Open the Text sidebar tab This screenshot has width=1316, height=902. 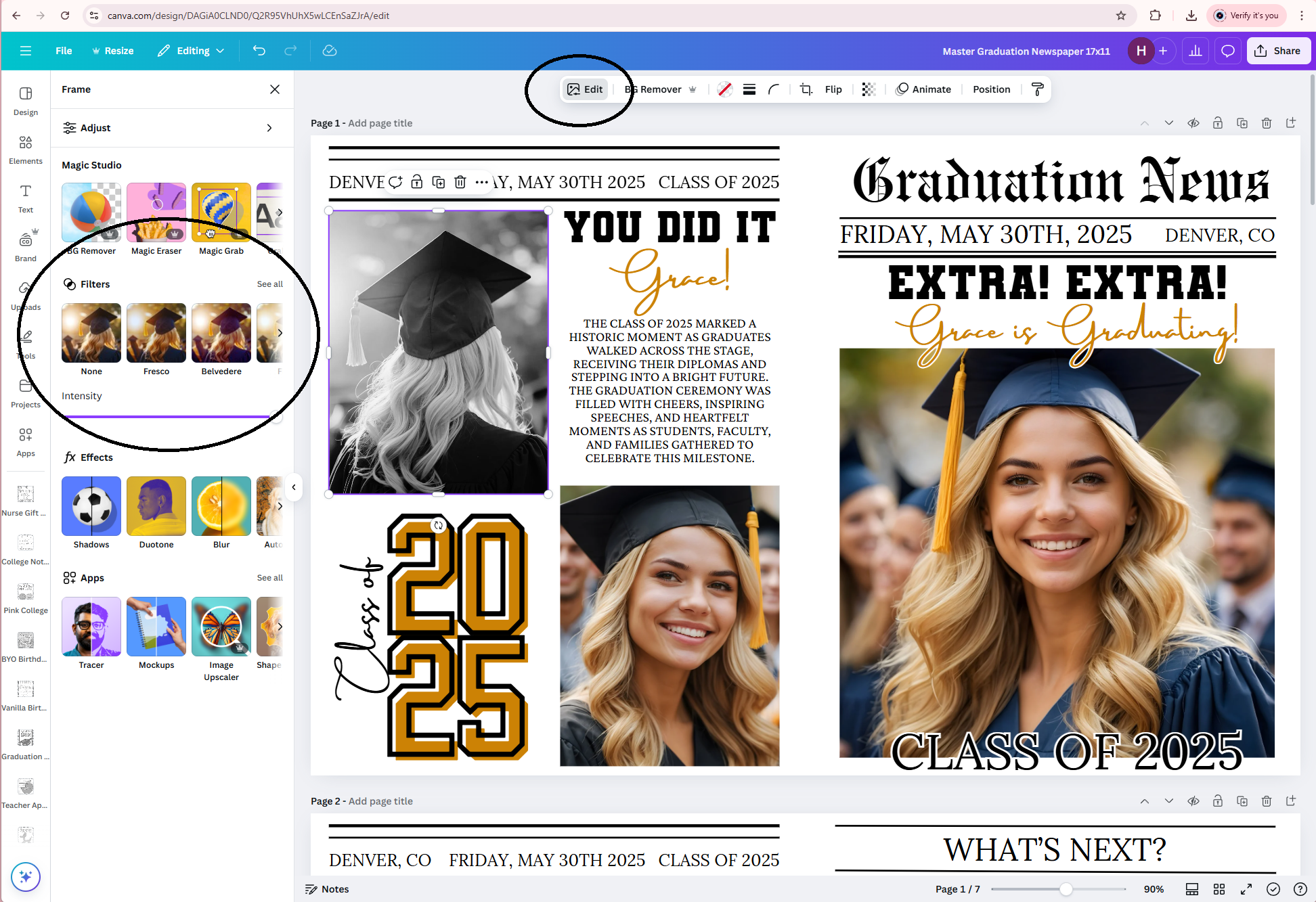26,198
